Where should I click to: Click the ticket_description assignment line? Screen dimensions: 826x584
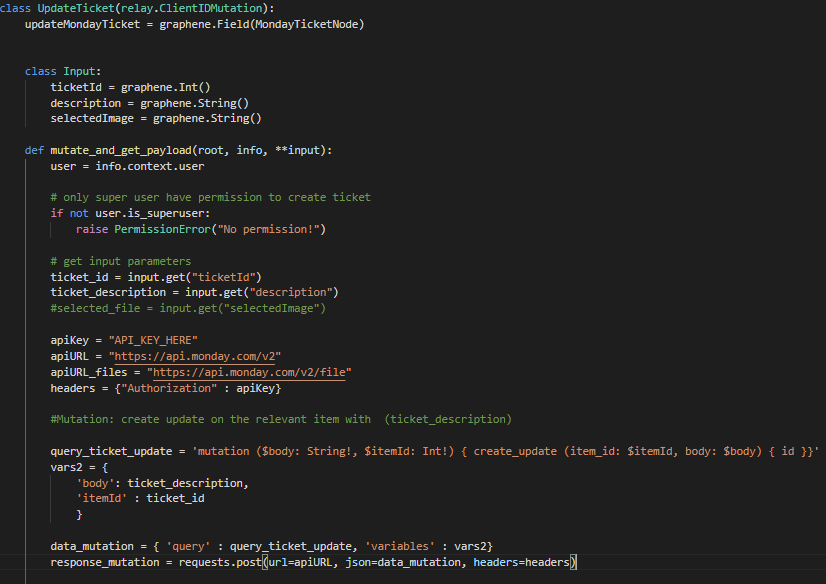click(x=194, y=292)
